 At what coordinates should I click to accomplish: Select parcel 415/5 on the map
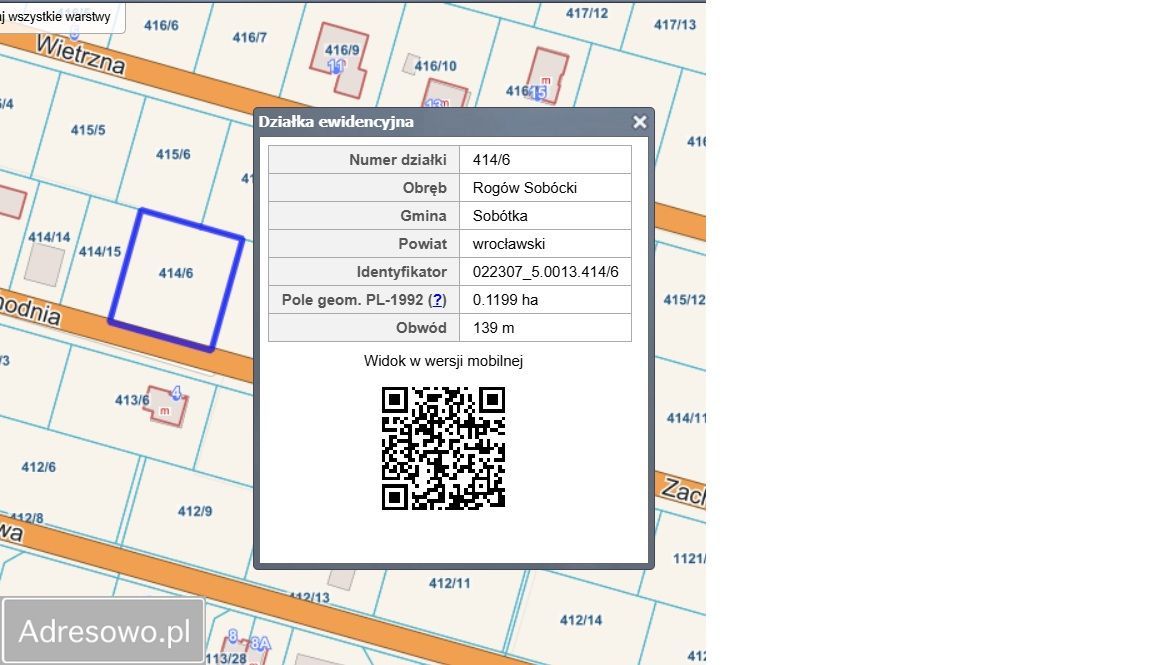click(88, 130)
